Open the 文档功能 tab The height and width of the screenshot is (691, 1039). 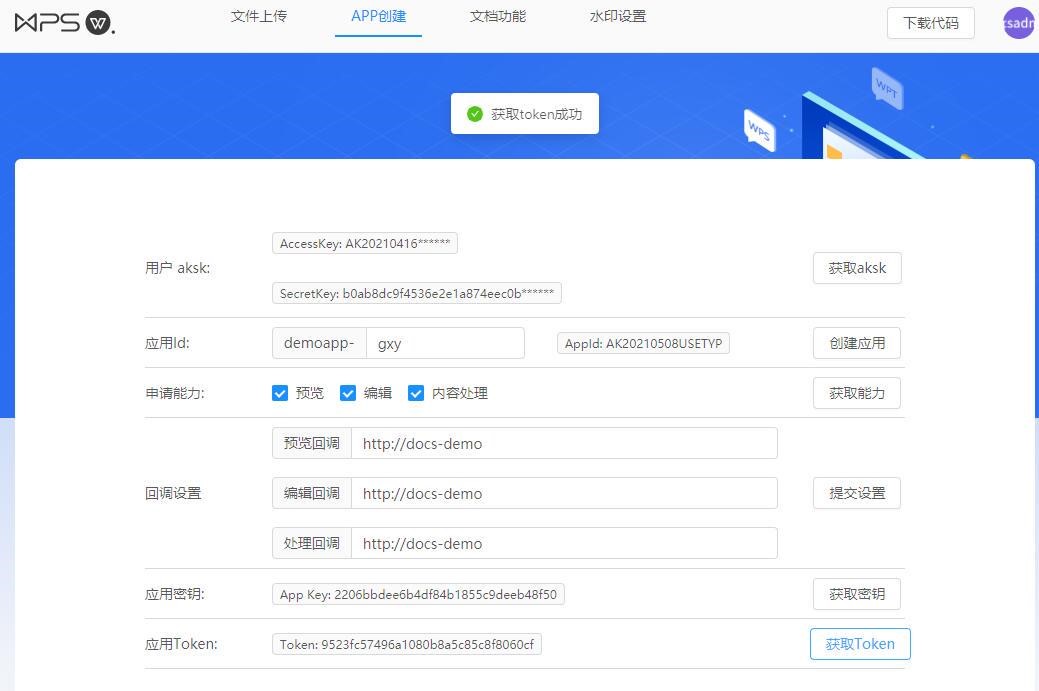coord(497,17)
